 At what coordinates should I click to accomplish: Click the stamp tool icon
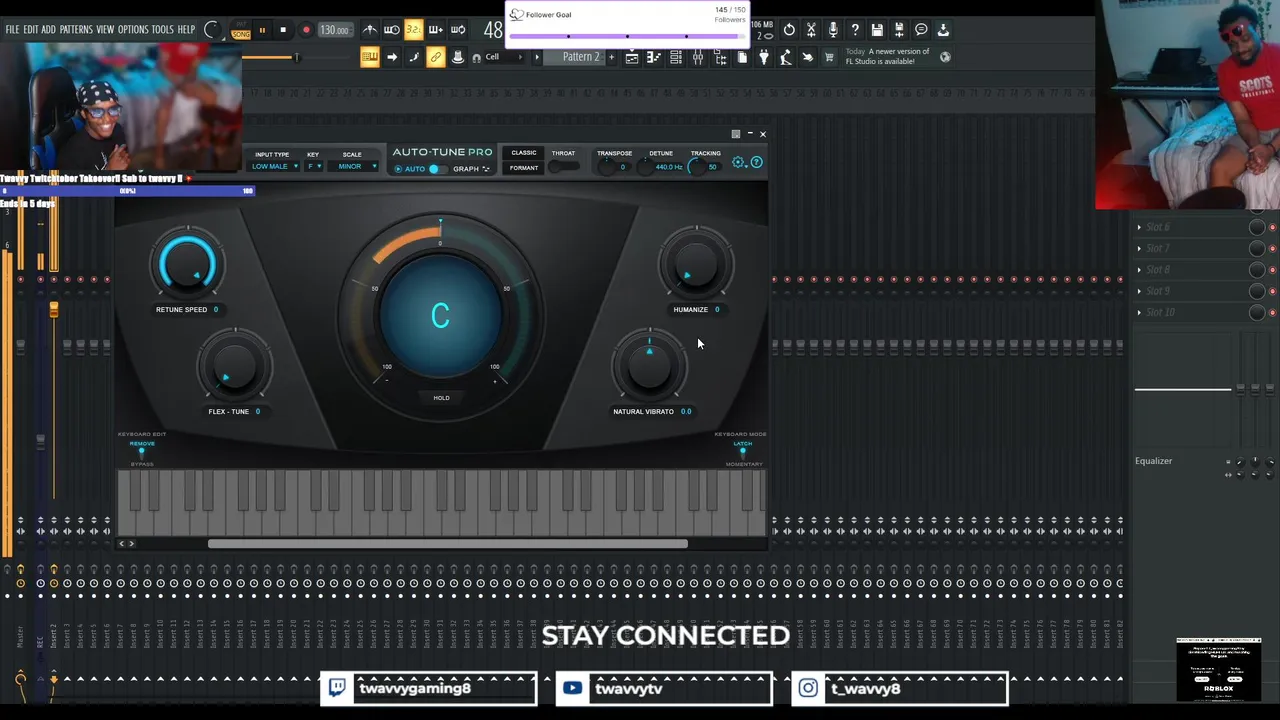[458, 57]
